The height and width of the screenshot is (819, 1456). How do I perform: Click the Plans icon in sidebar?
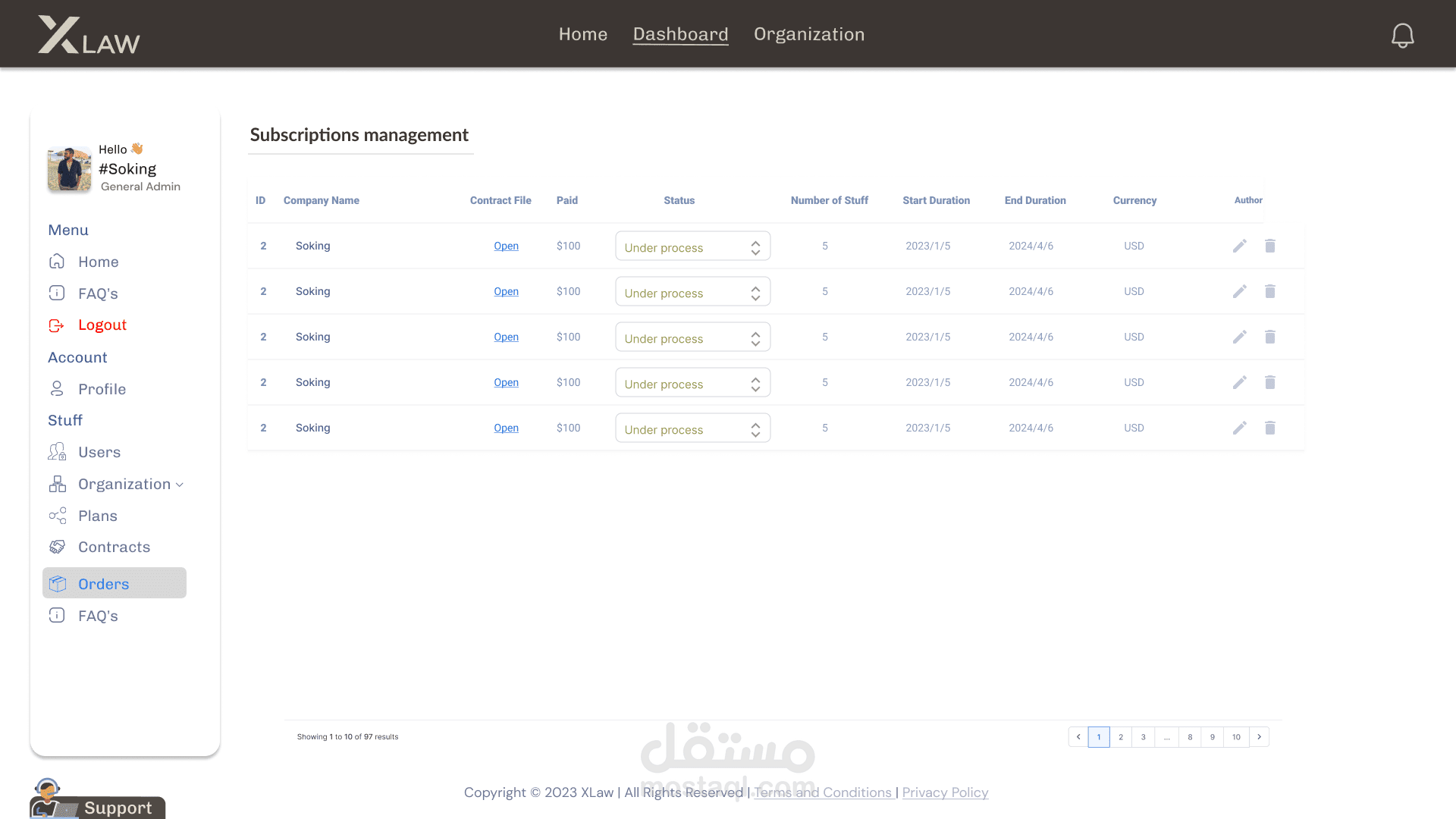pos(57,516)
